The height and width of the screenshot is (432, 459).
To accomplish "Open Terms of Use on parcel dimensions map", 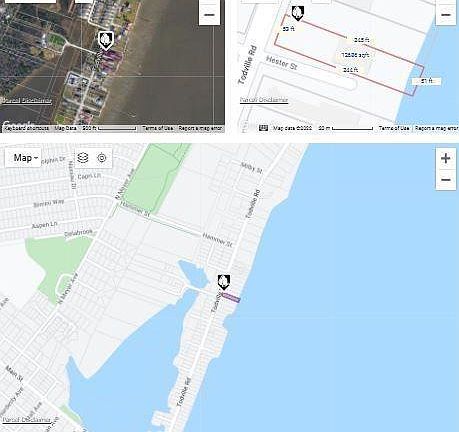I will 394,128.
